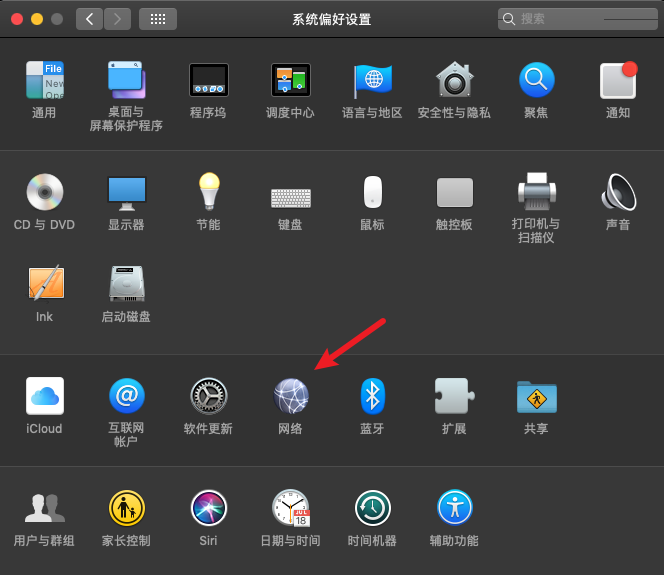Select the 时间机器 Time Machine icon
664x575 pixels.
point(372,508)
